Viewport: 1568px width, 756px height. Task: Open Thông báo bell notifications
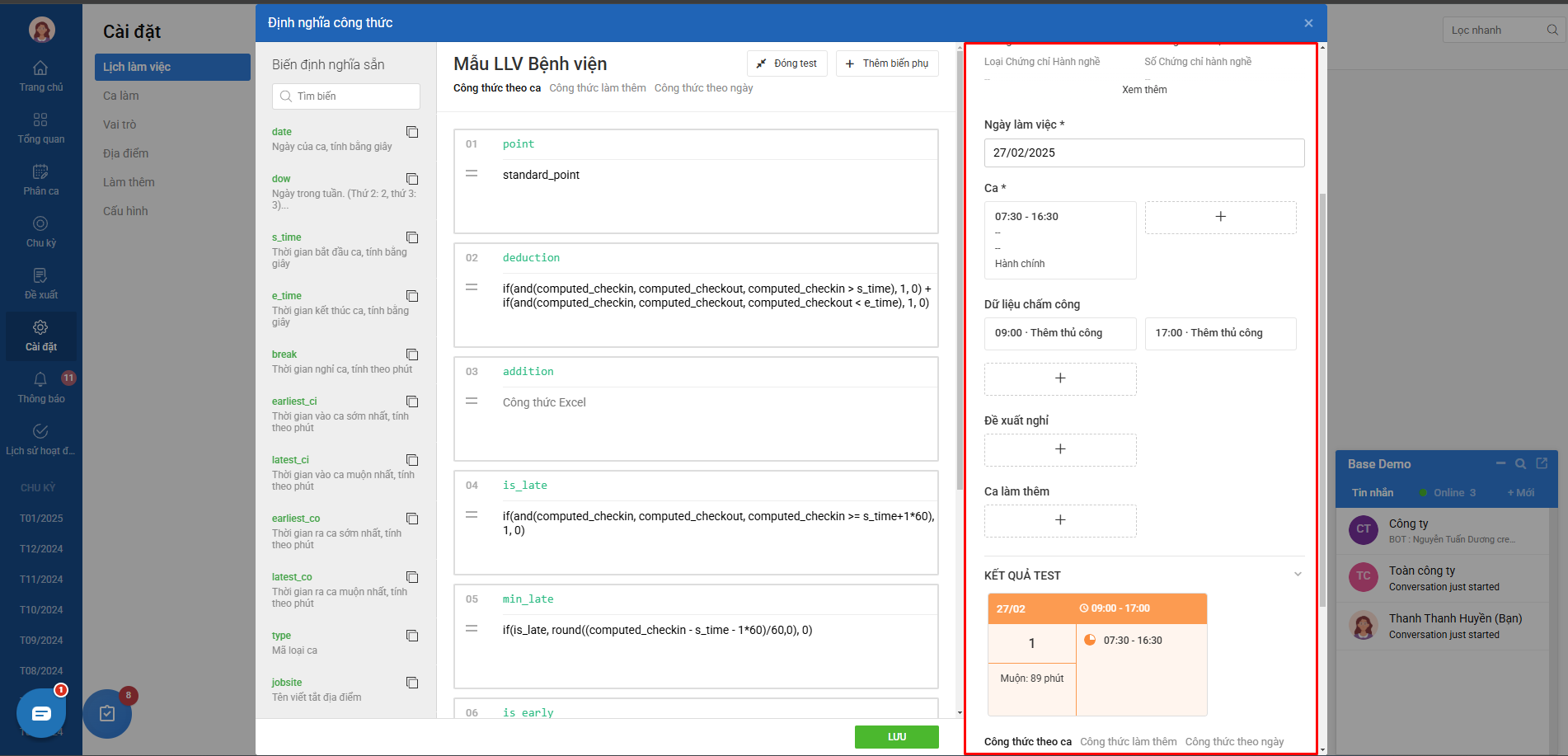40,387
